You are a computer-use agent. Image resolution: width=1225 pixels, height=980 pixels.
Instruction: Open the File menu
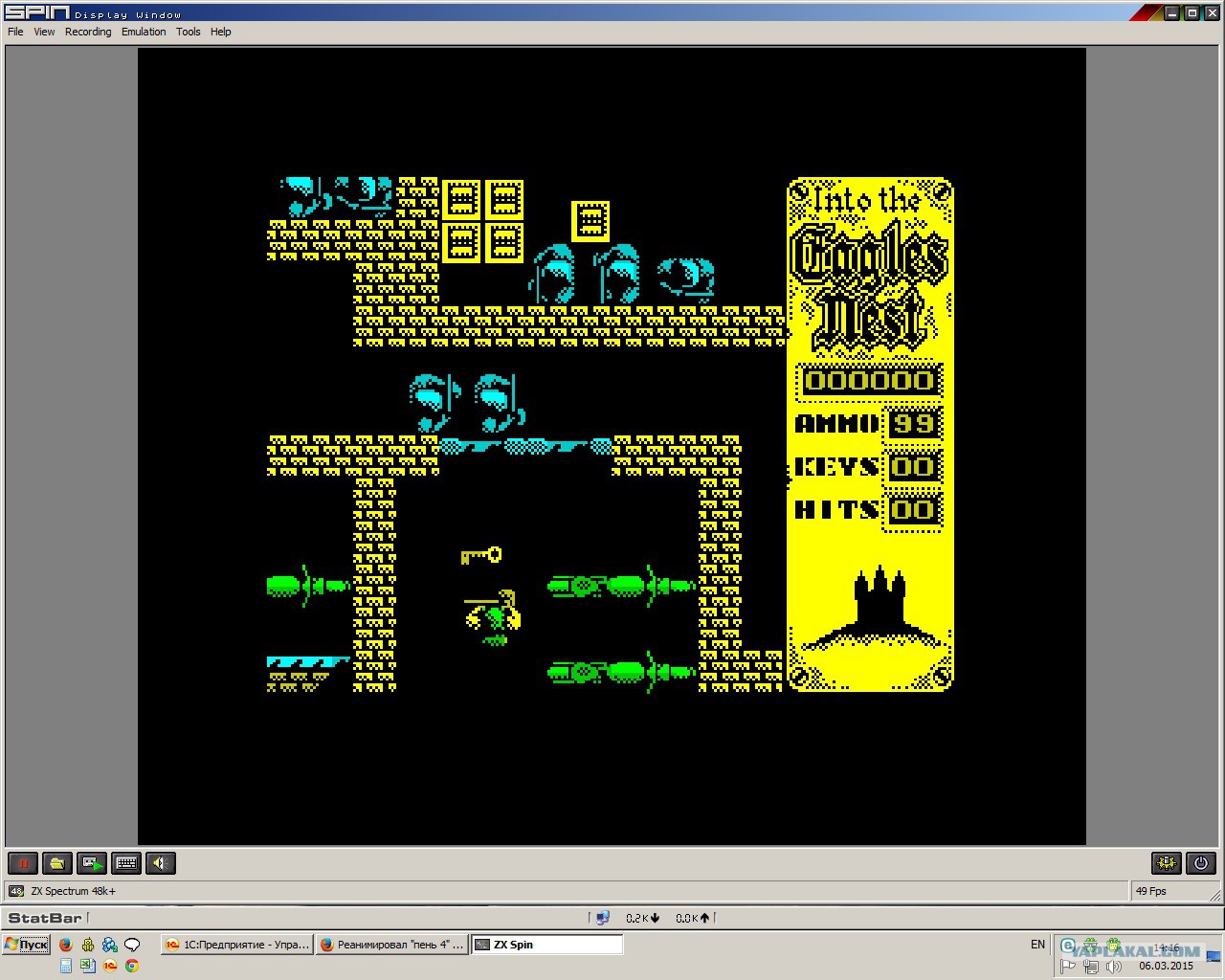15,32
